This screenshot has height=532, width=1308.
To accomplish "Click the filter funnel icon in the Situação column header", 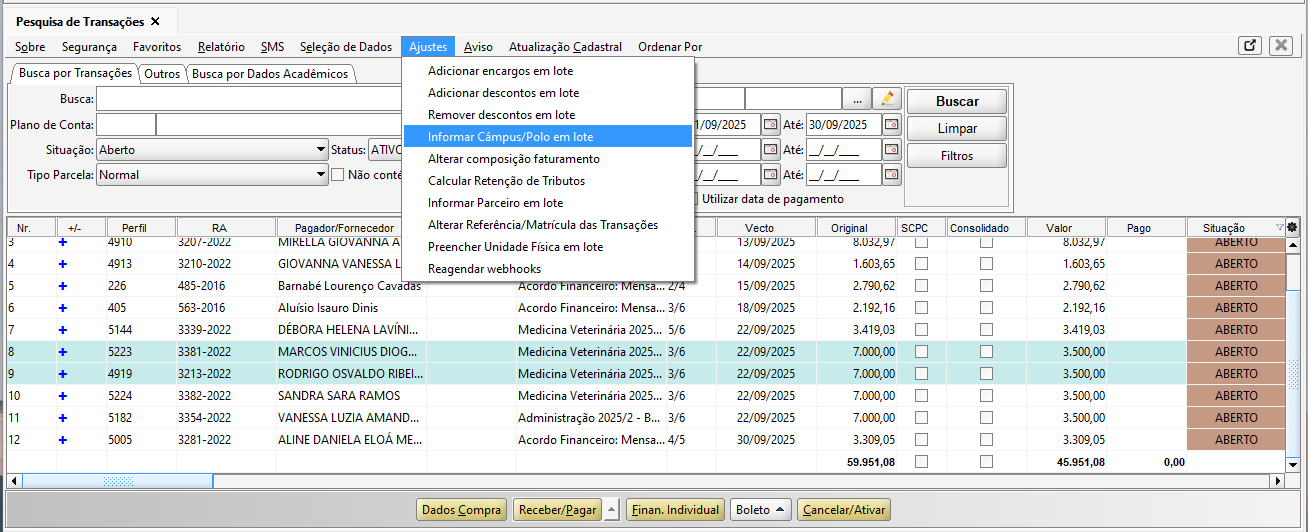I will point(1279,228).
